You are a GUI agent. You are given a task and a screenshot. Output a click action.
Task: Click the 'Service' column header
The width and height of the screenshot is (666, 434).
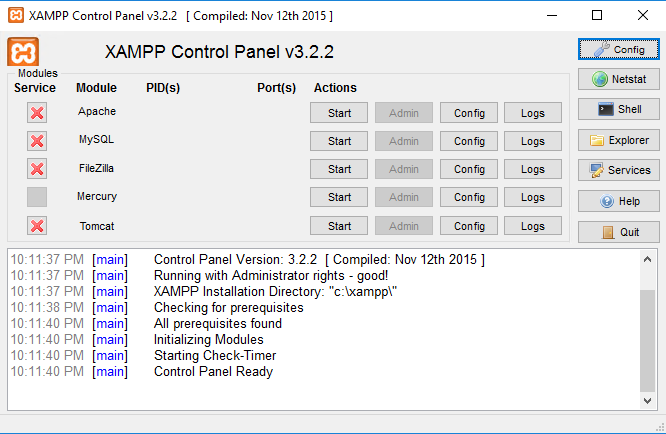35,88
